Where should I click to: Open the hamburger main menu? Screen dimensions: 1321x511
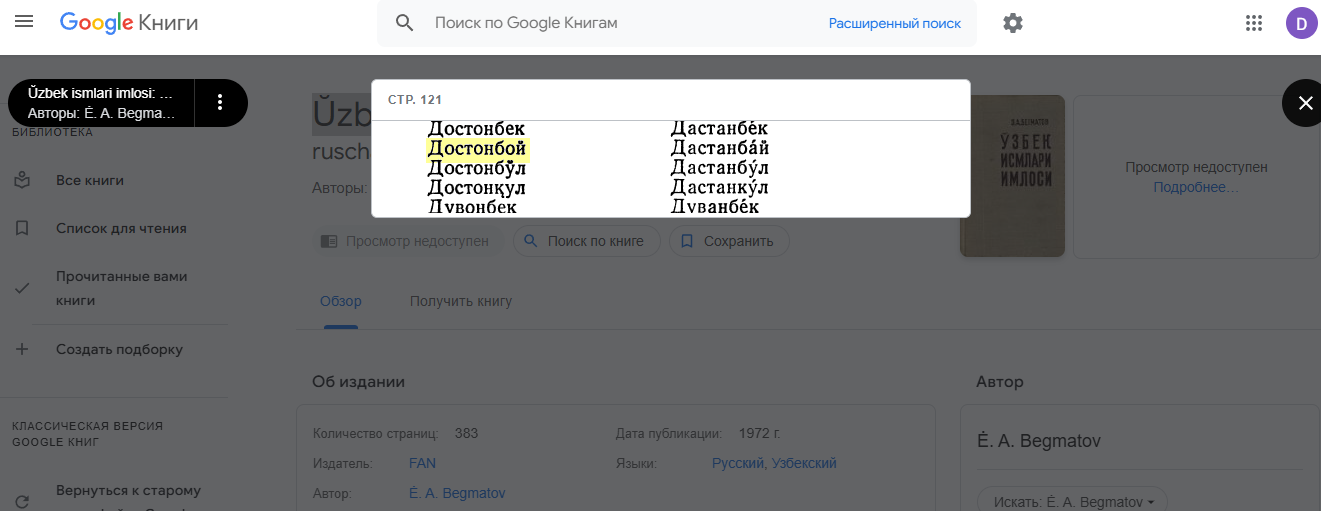[x=24, y=22]
